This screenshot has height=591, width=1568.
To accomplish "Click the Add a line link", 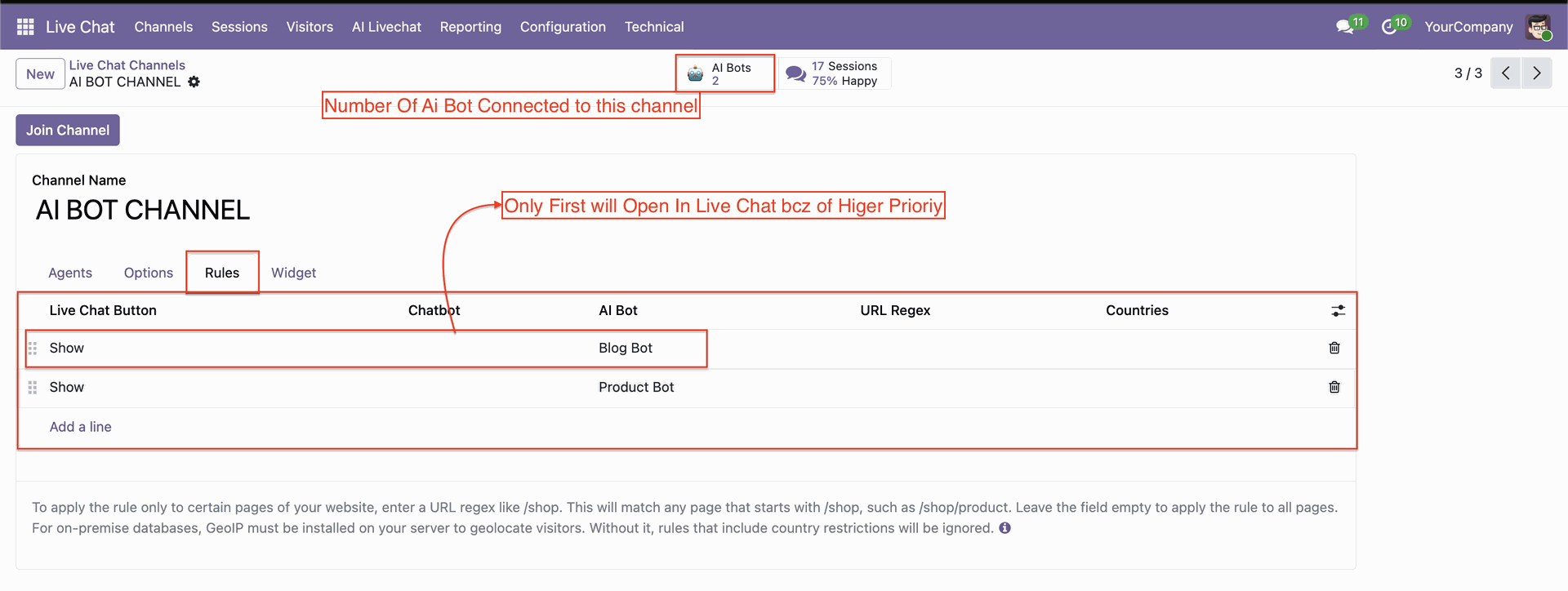I will point(80,427).
